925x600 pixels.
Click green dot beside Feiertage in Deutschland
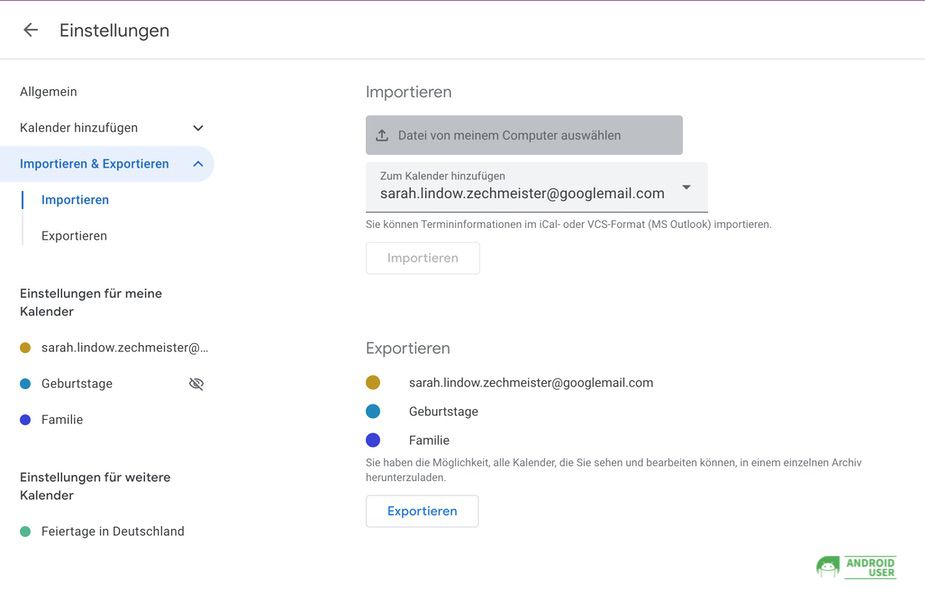pyautogui.click(x=25, y=531)
